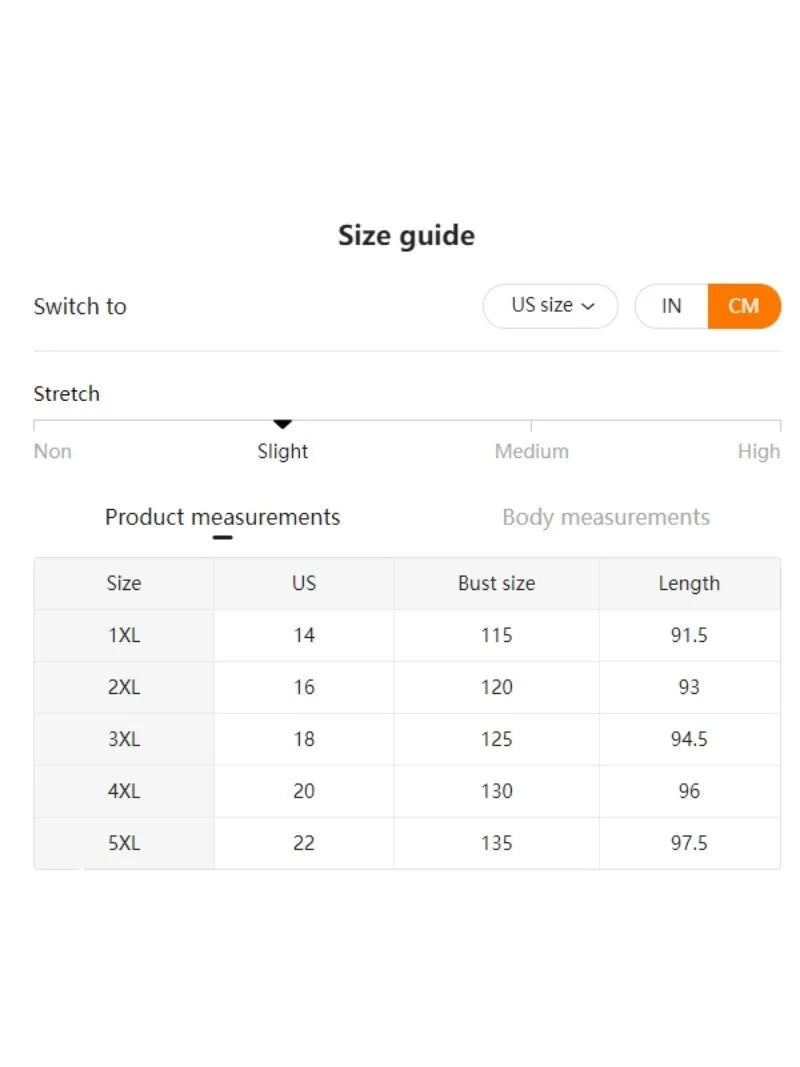Click the US column header
Image resolution: width=800 pixels, height=1067 pixels.
click(304, 584)
